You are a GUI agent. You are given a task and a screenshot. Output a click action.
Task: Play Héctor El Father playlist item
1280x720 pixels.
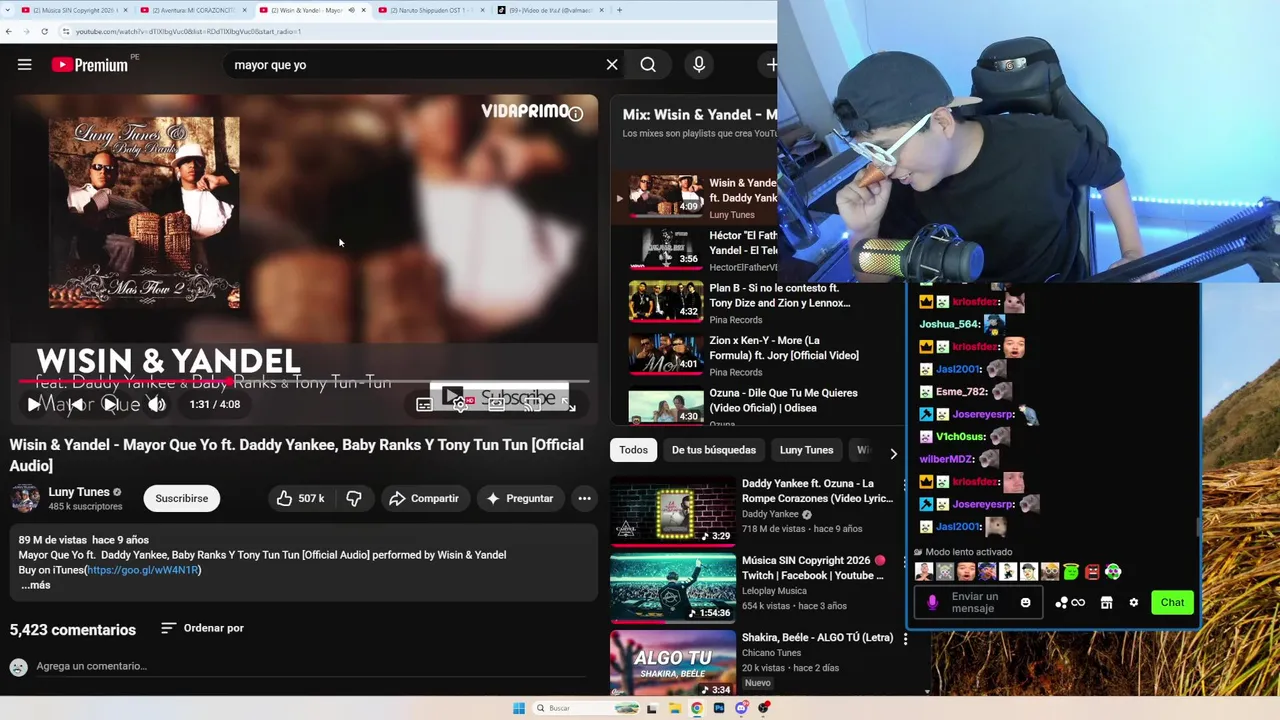[x=702, y=250]
